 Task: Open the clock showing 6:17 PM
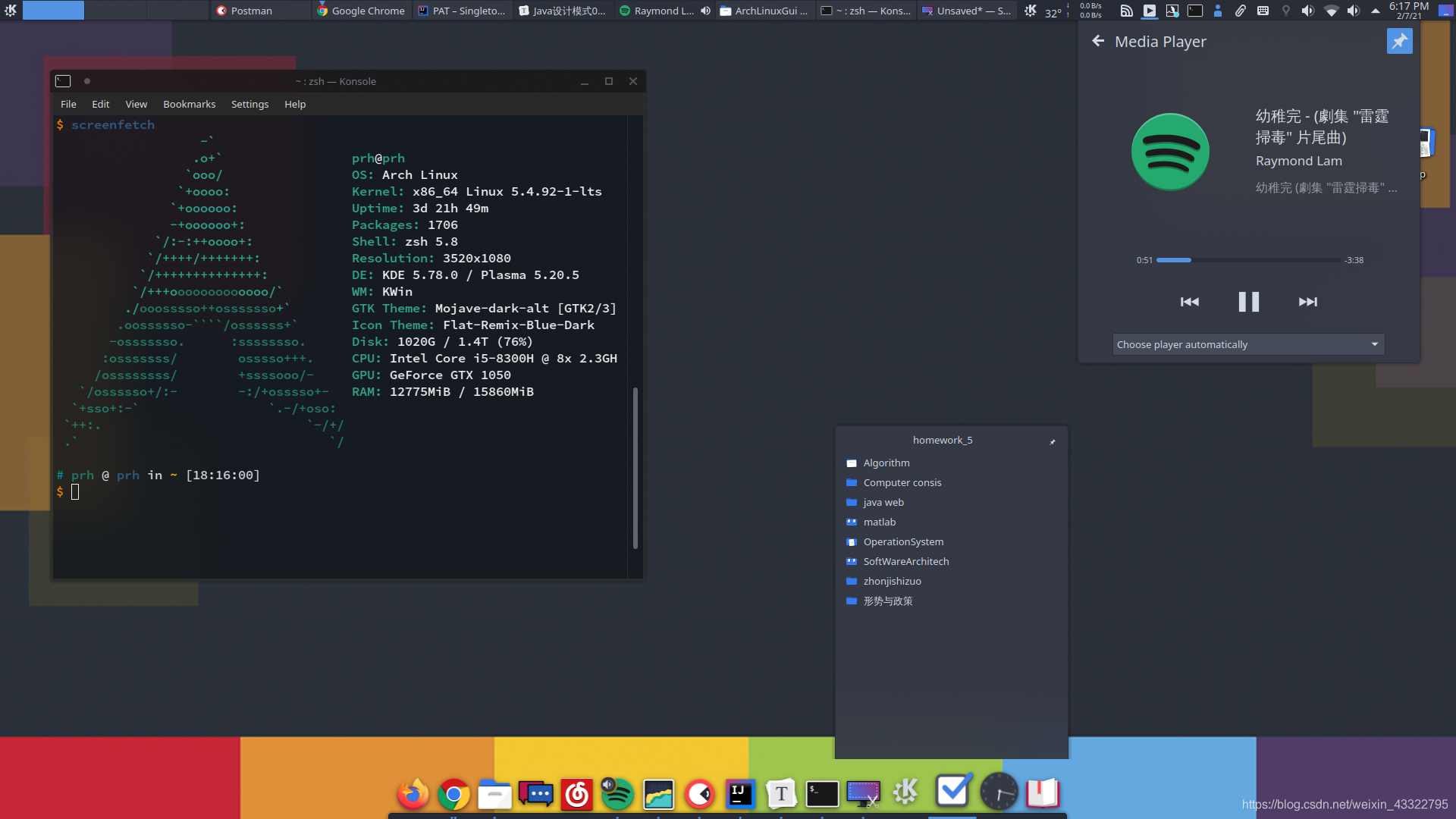click(x=1409, y=11)
